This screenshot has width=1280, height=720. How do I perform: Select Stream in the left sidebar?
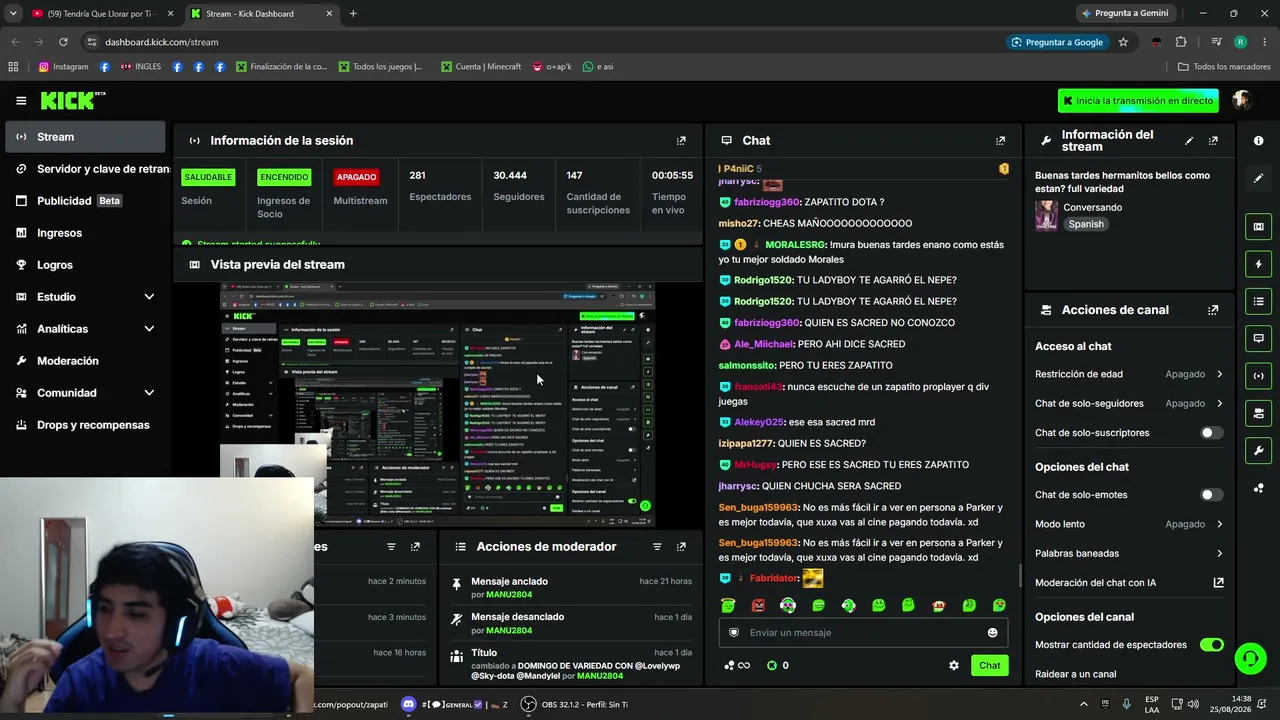click(85, 137)
